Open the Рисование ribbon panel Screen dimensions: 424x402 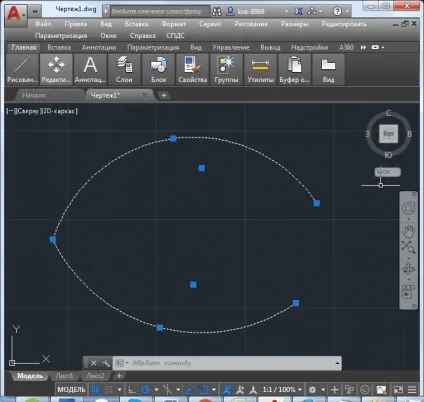pos(22,69)
